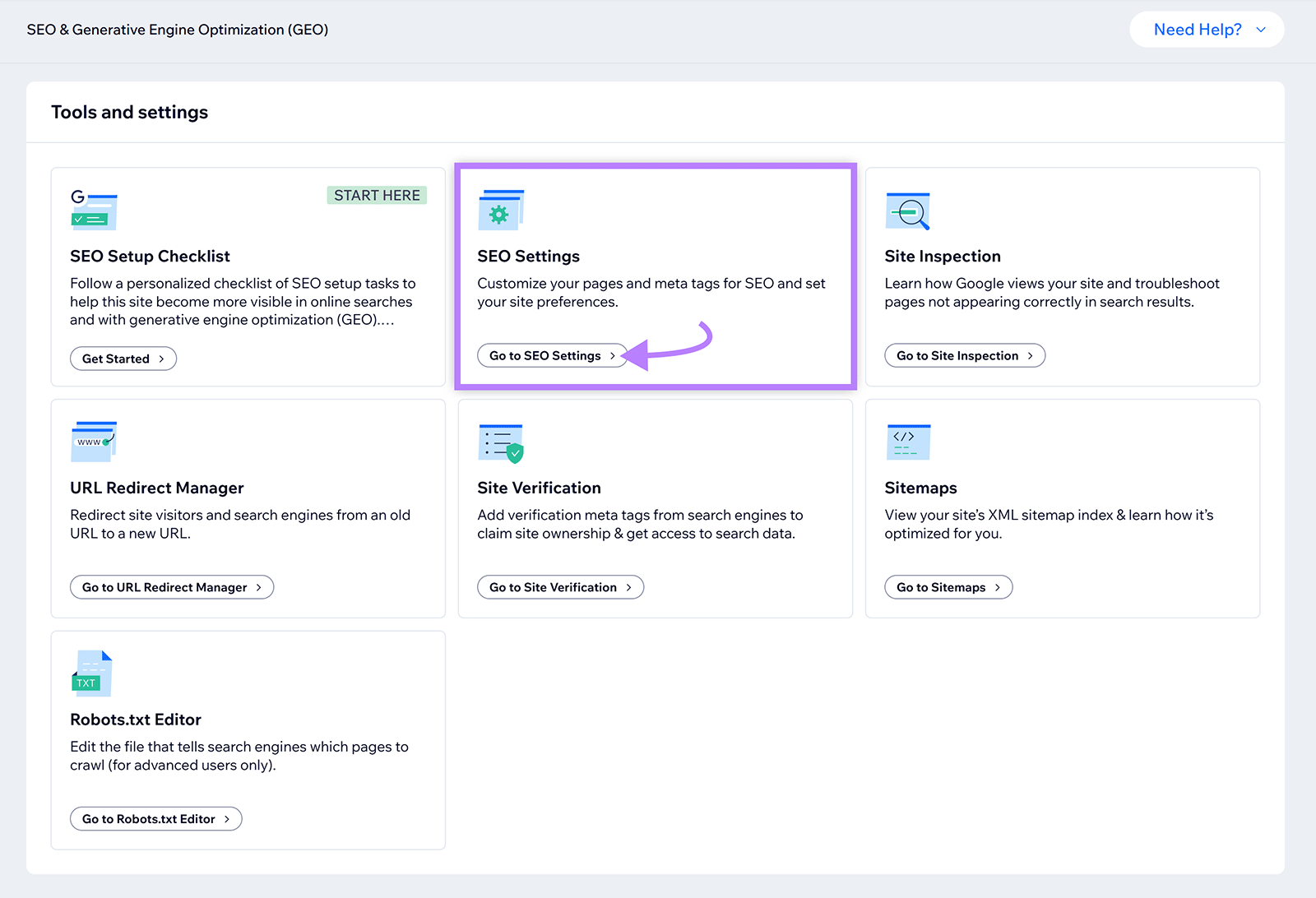Click the Site Verification checklist icon

coord(500,442)
